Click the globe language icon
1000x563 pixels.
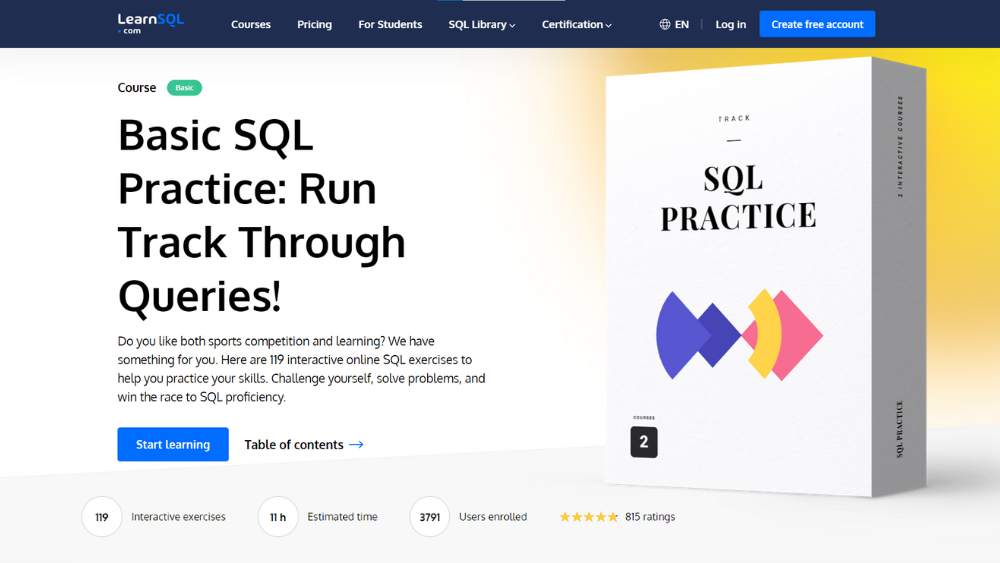[x=665, y=24]
